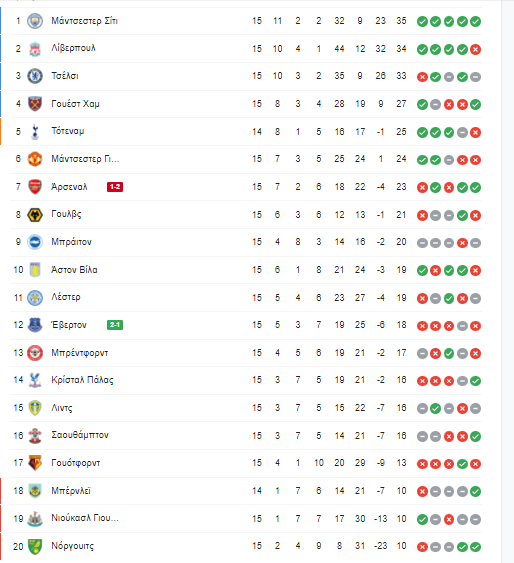Open the Chelsea crest icon
514x563 pixels.
[35, 76]
